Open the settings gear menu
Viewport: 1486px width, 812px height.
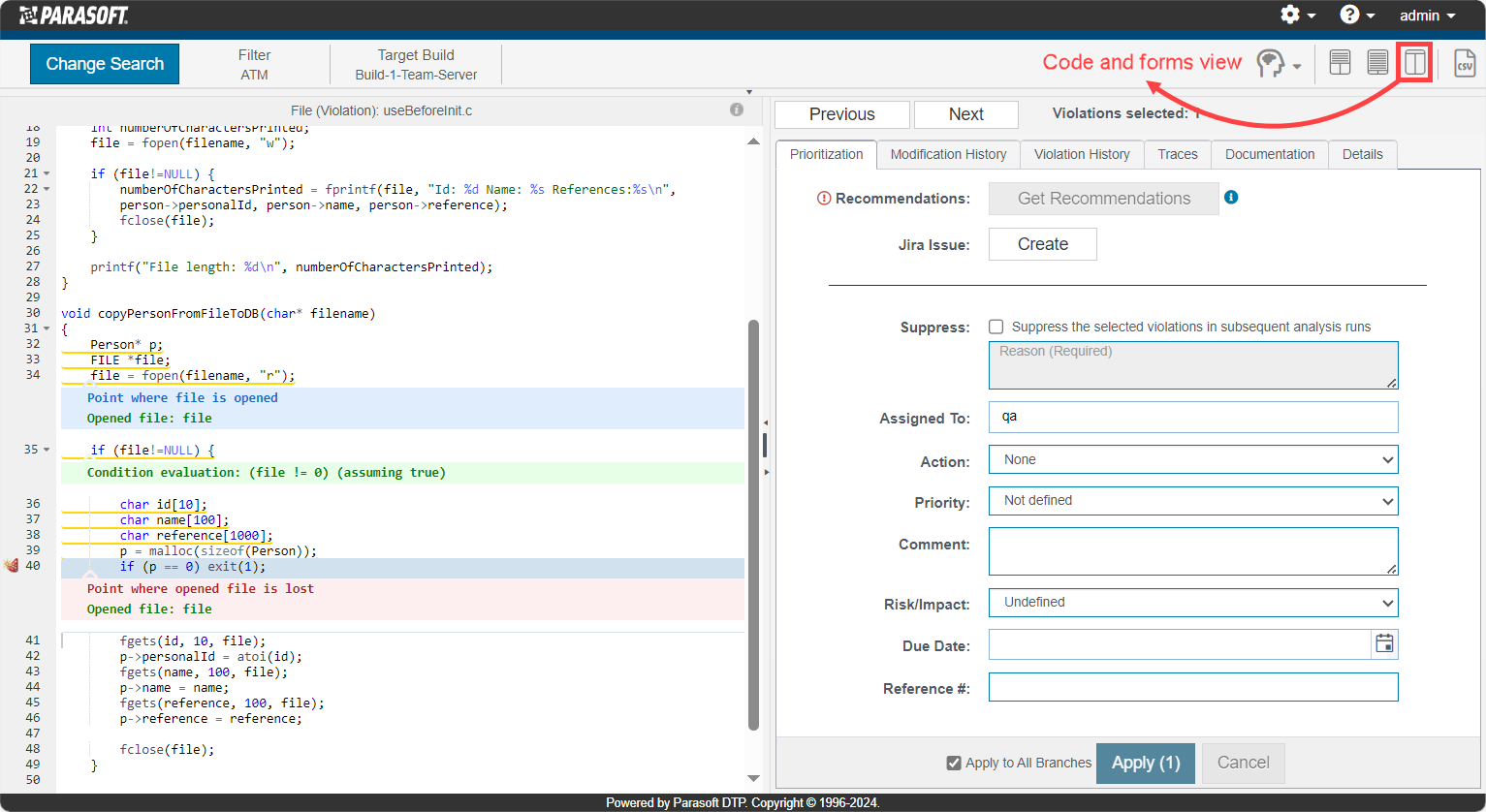click(1298, 15)
